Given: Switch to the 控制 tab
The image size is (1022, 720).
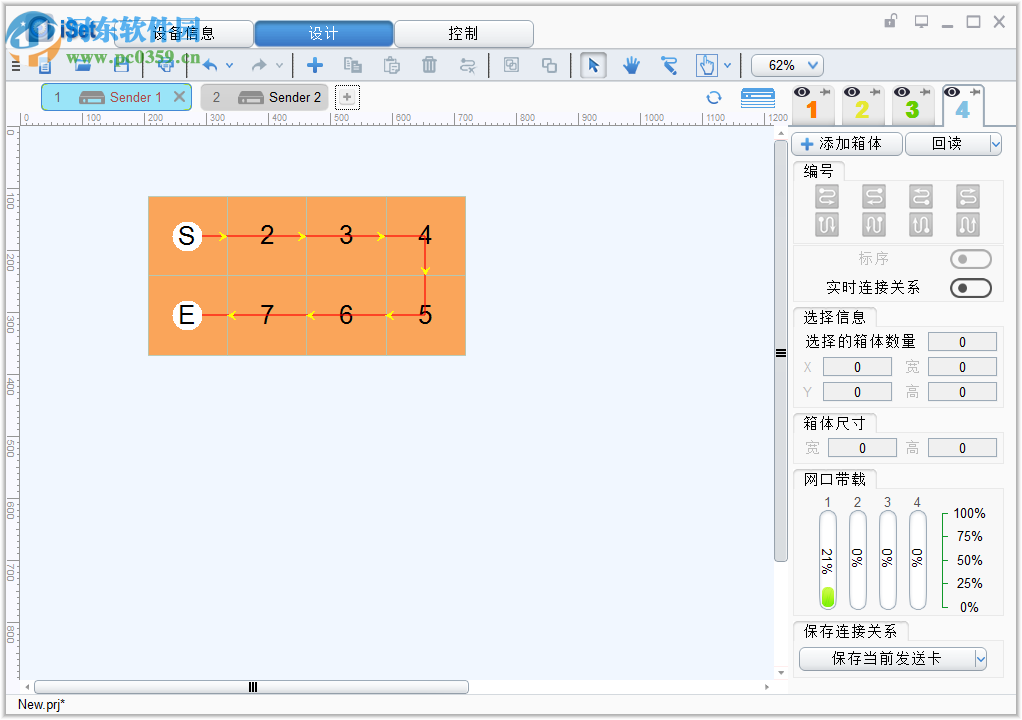Looking at the screenshot, I should pyautogui.click(x=464, y=33).
